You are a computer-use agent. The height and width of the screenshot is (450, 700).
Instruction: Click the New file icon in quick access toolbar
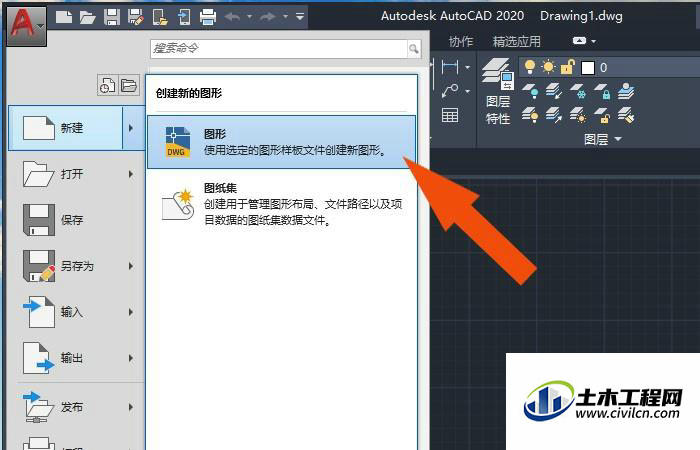point(63,17)
